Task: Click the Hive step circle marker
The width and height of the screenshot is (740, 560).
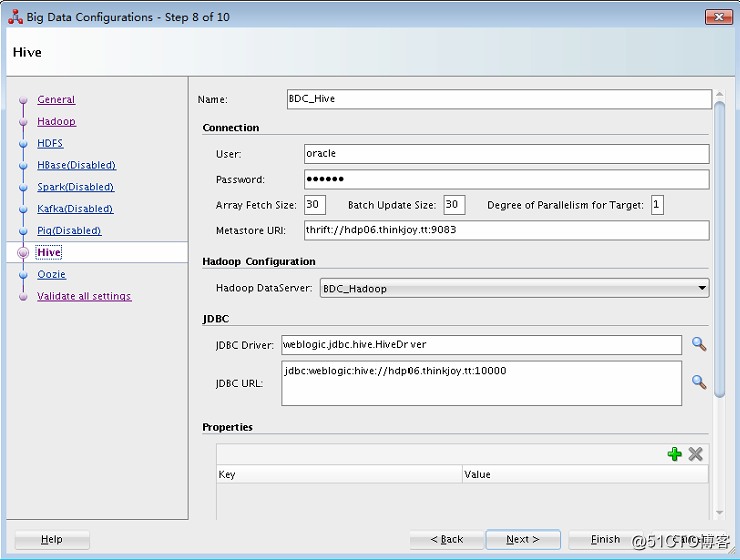Action: (x=23, y=253)
